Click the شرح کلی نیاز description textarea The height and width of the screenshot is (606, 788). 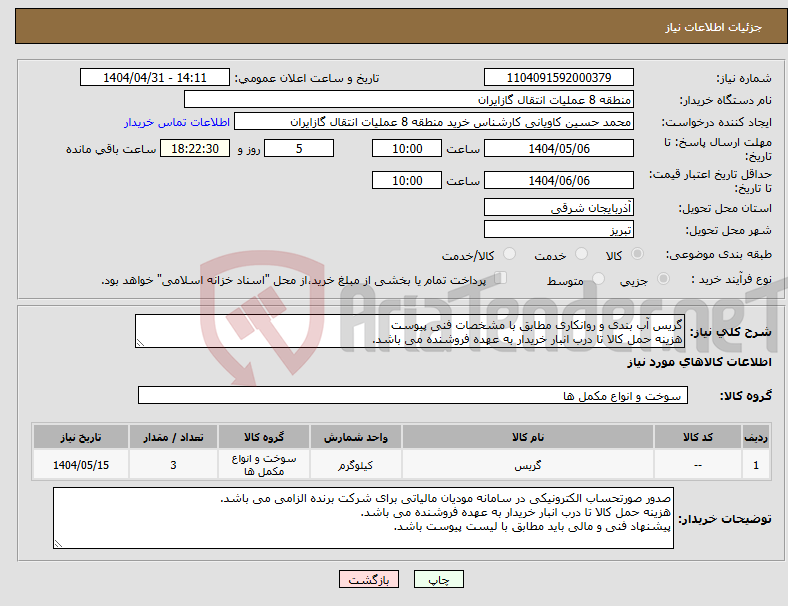click(x=410, y=331)
